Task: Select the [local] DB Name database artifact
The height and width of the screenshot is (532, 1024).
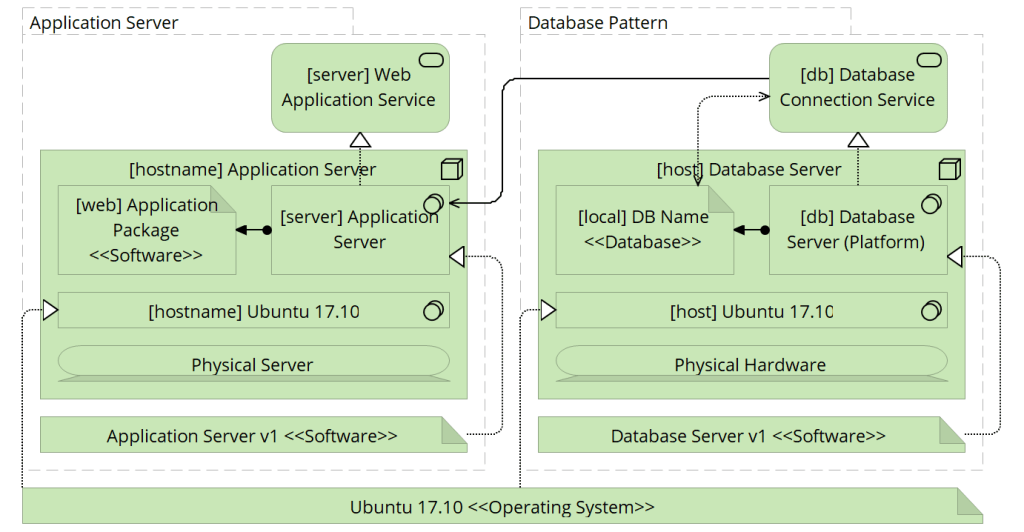Action: pyautogui.click(x=643, y=231)
